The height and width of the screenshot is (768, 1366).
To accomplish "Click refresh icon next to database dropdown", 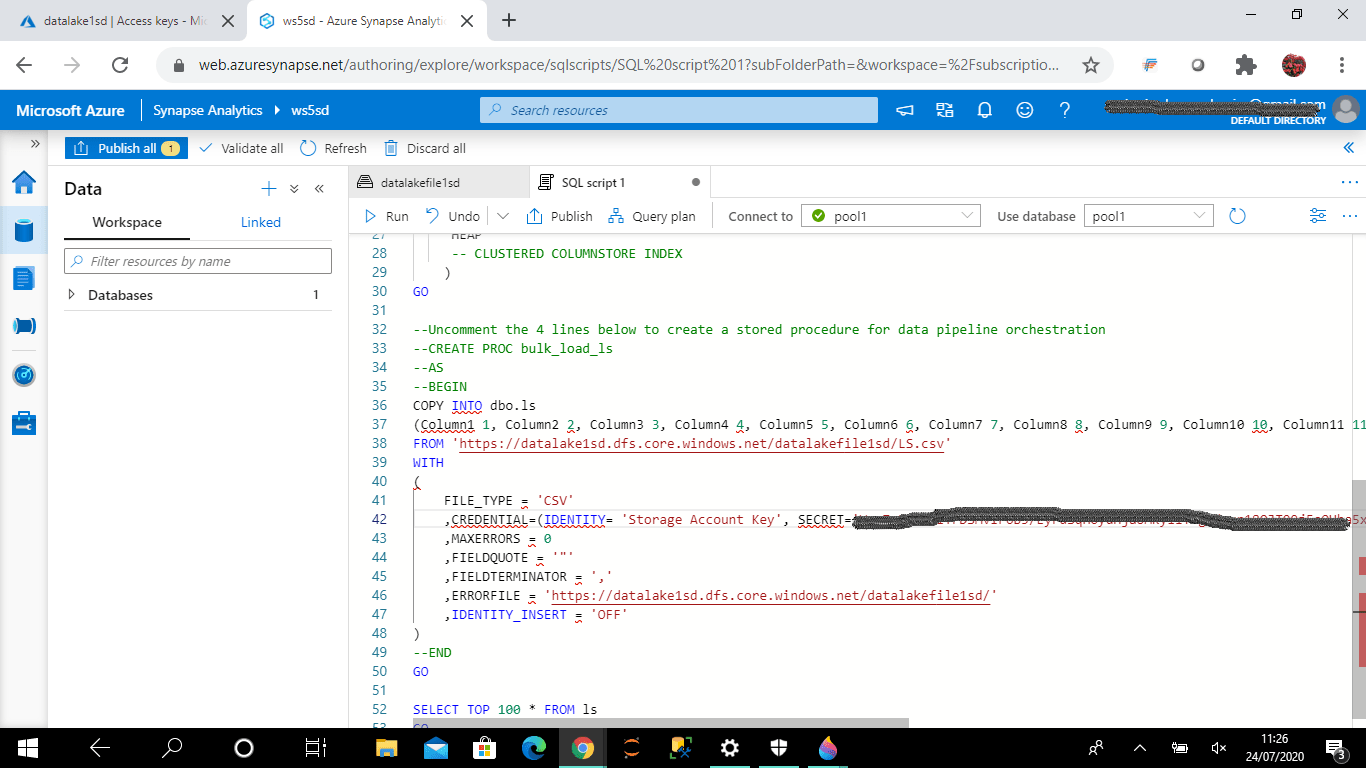I will (x=1237, y=216).
